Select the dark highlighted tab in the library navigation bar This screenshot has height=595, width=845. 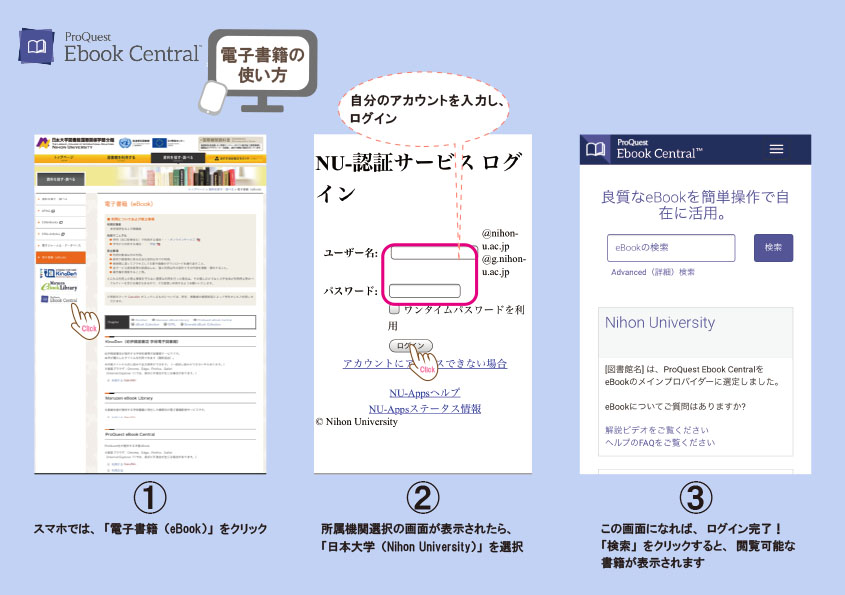pos(177,158)
